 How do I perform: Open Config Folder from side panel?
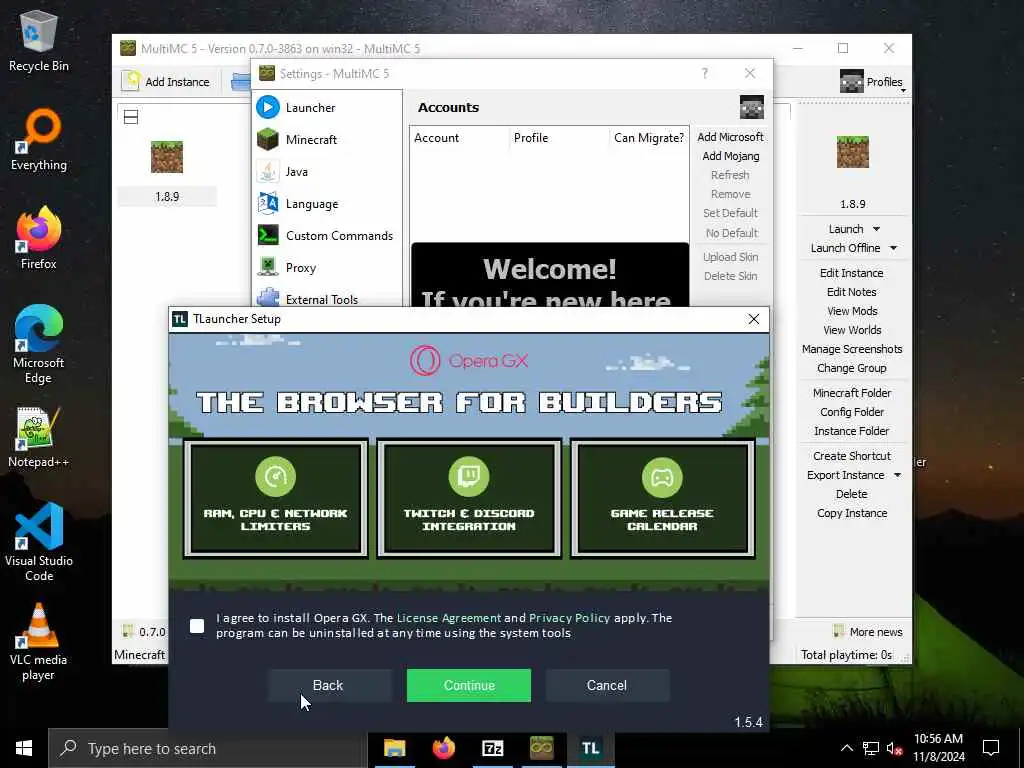coord(852,411)
